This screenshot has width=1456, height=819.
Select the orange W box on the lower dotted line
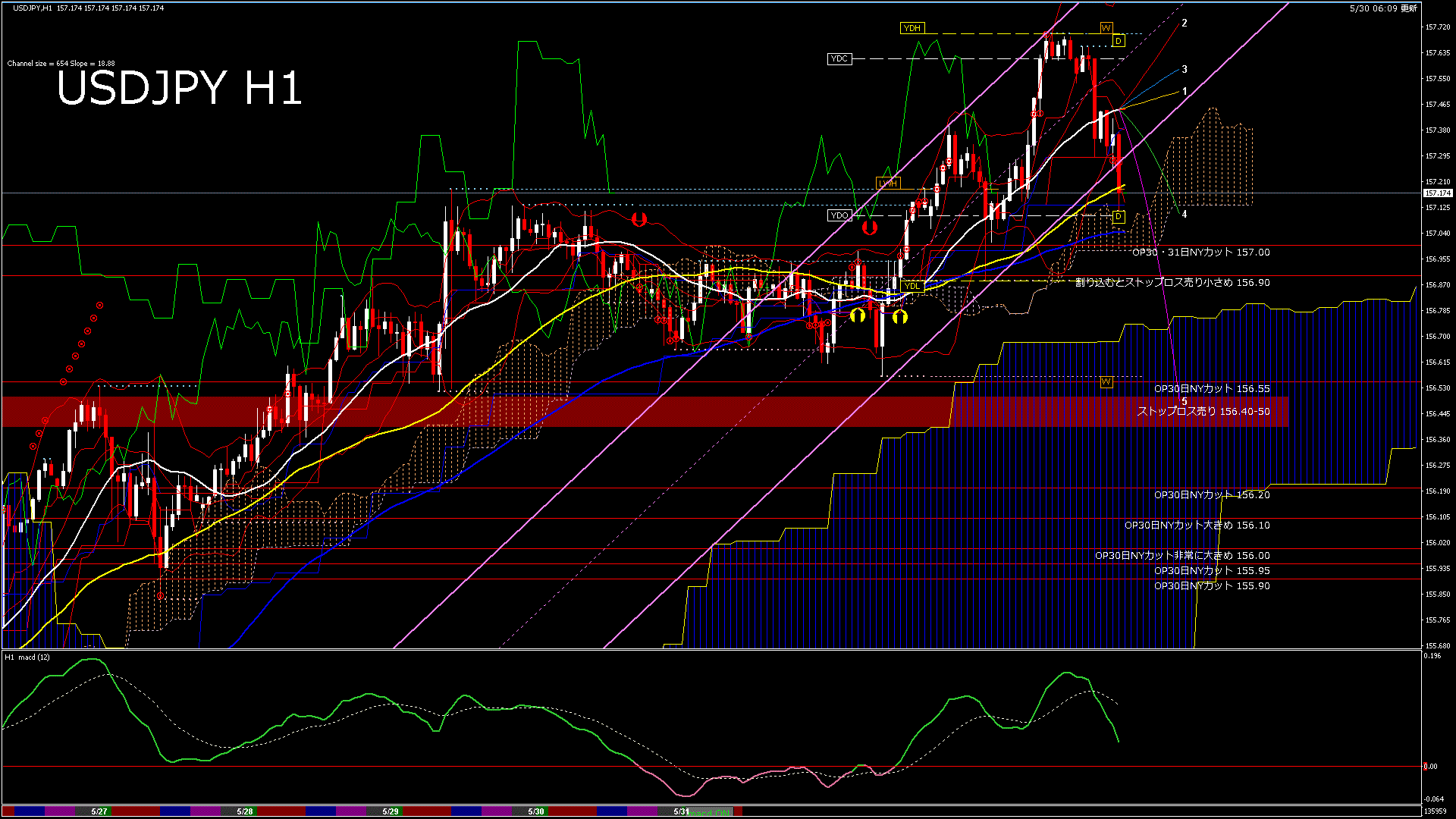click(1106, 381)
